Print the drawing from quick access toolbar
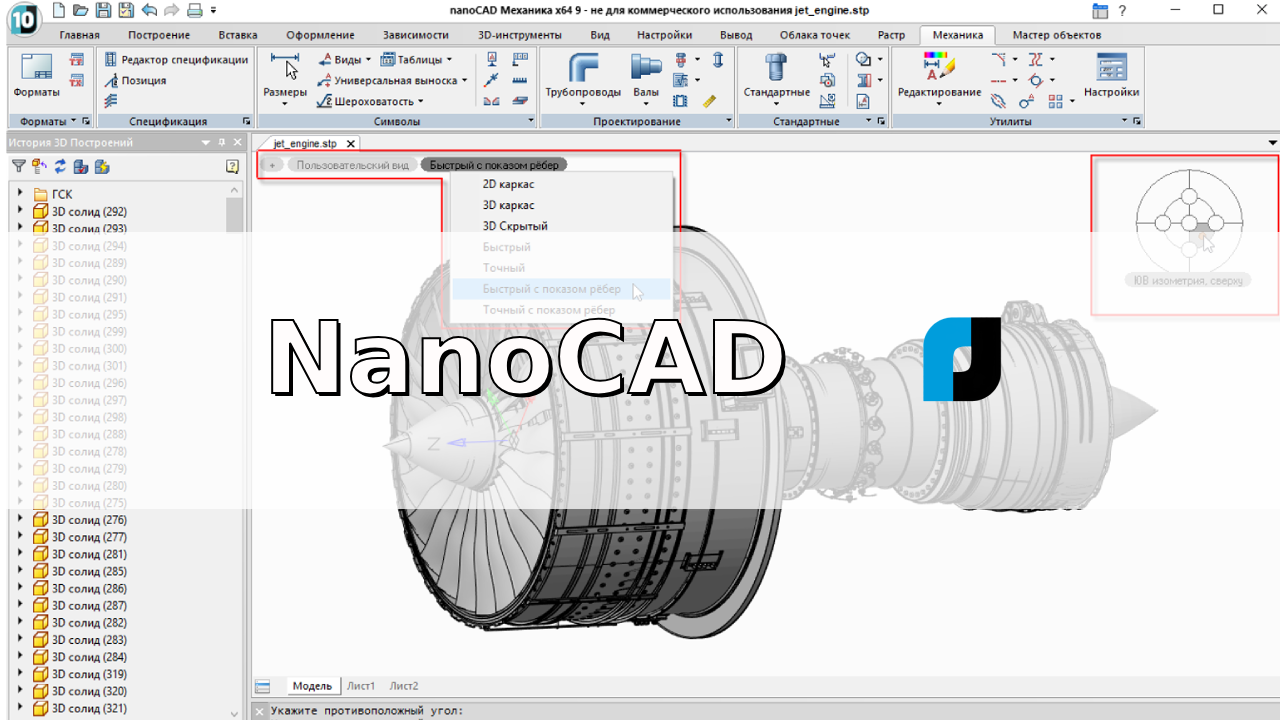Viewport: 1280px width, 720px height. (x=195, y=10)
